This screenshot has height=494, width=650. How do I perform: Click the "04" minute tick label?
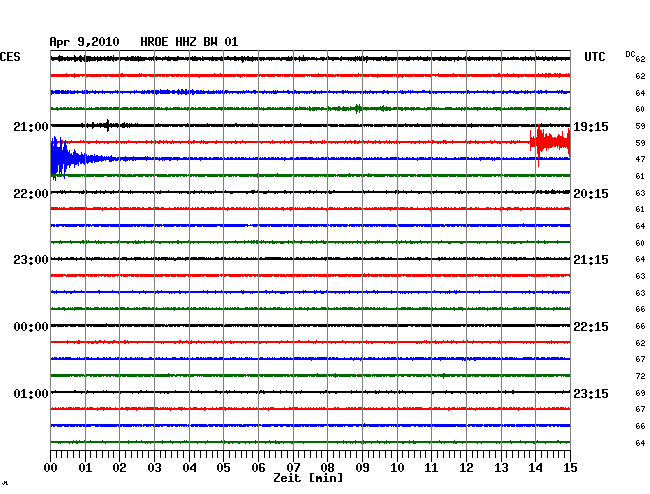tap(189, 467)
